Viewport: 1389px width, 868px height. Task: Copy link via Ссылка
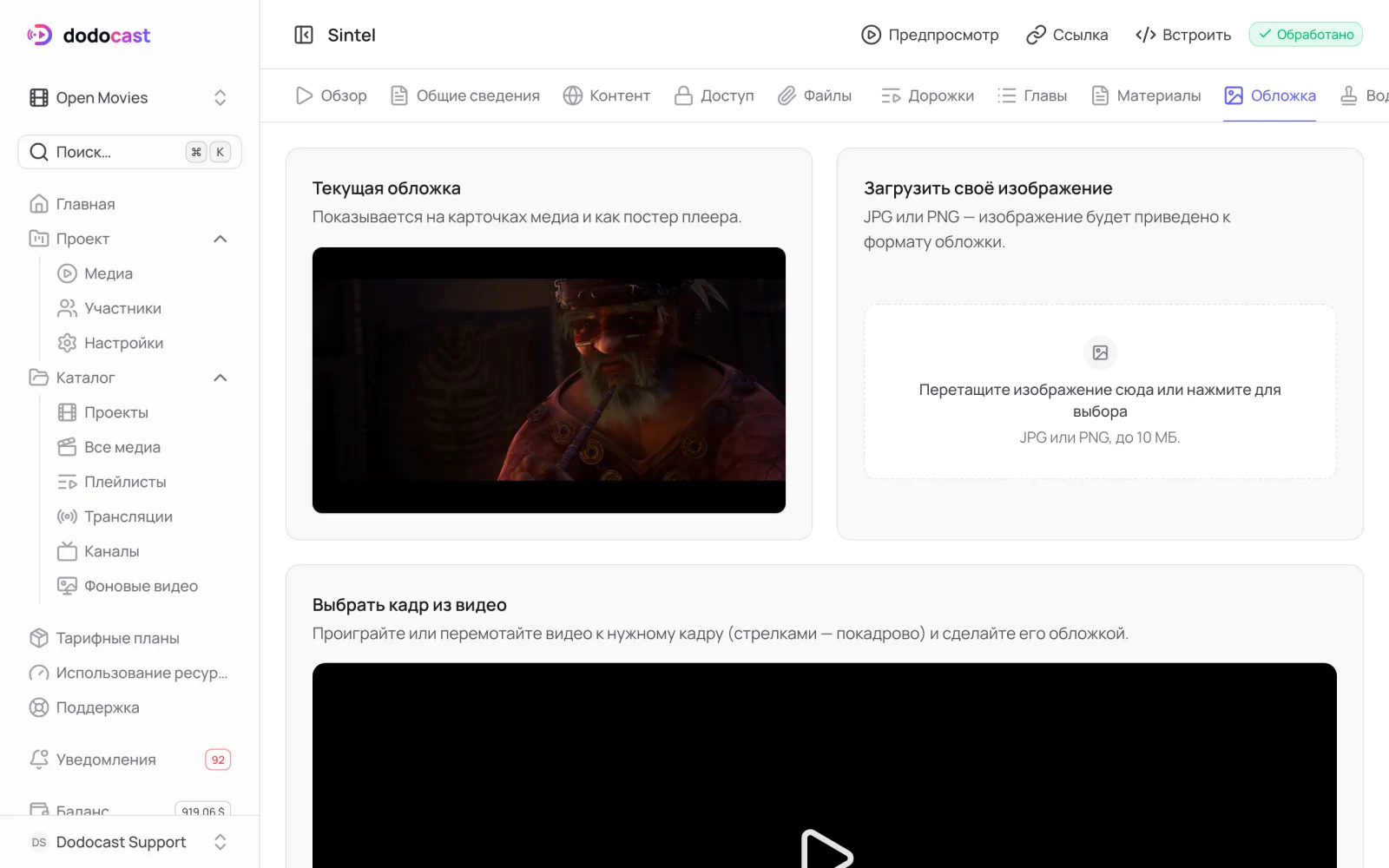pyautogui.click(x=1067, y=35)
